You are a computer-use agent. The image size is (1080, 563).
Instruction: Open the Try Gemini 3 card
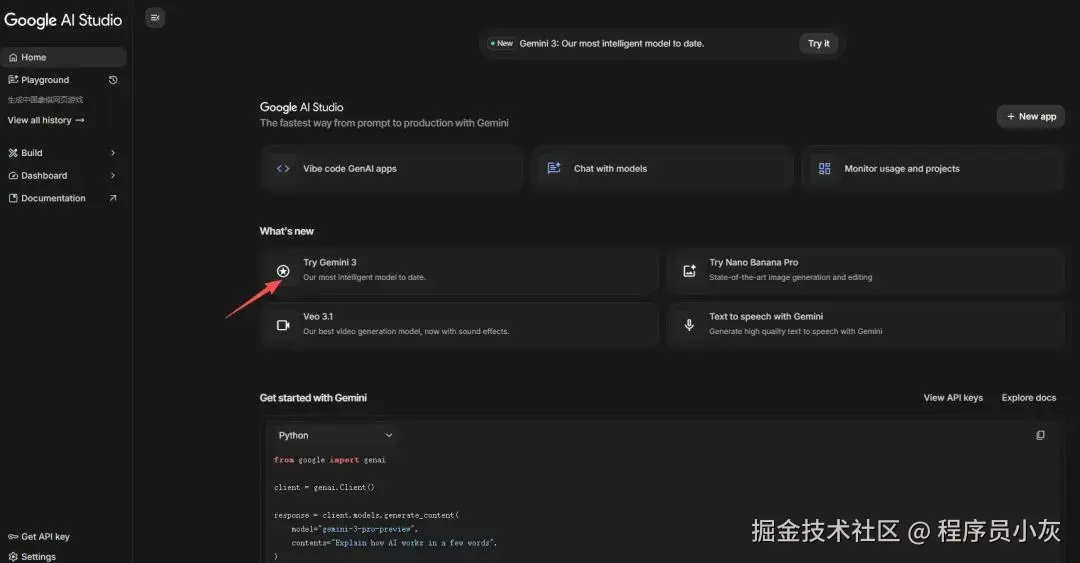click(459, 271)
